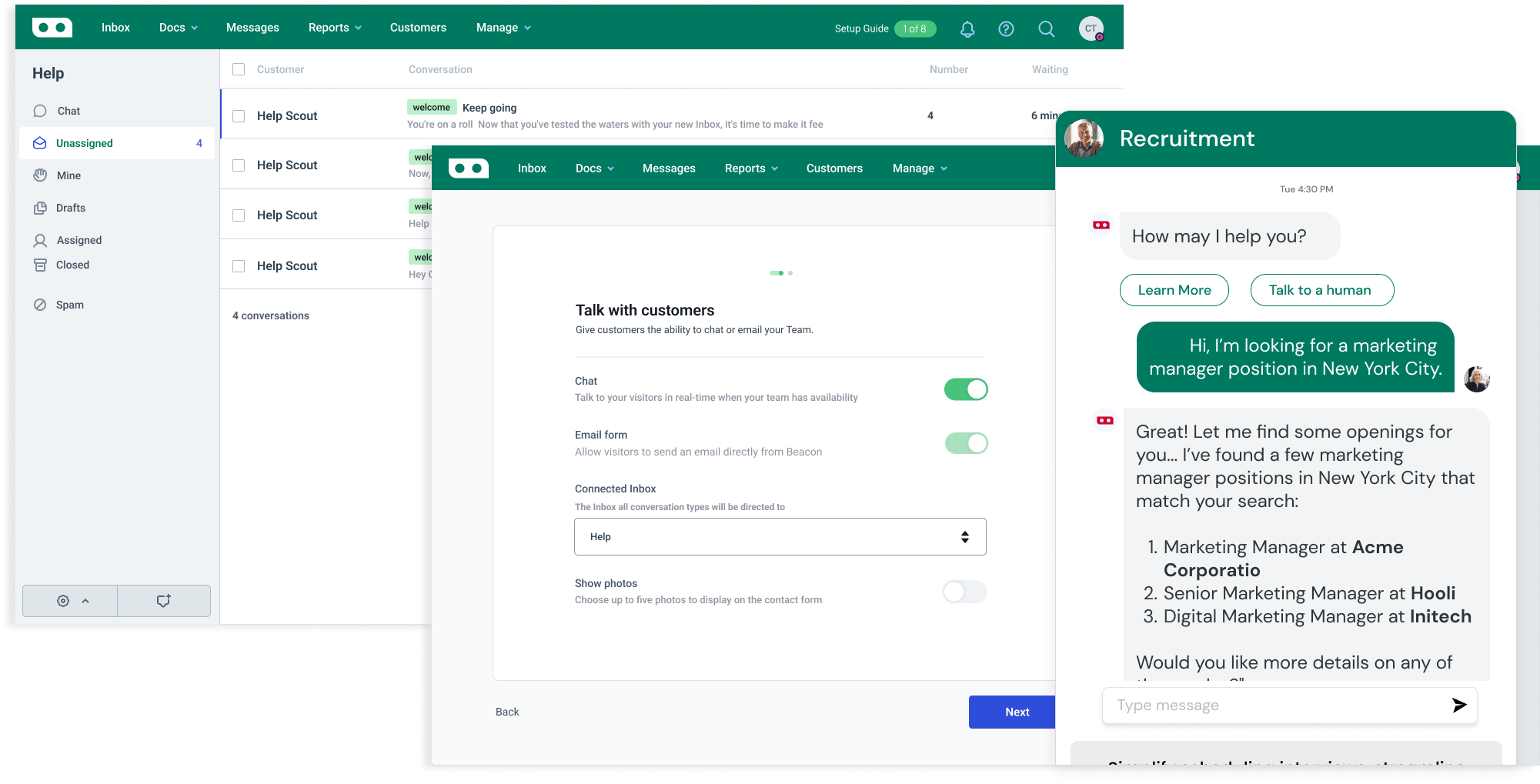Click the Assigned person icon
Image resolution: width=1540 pixels, height=784 pixels.
(40, 240)
